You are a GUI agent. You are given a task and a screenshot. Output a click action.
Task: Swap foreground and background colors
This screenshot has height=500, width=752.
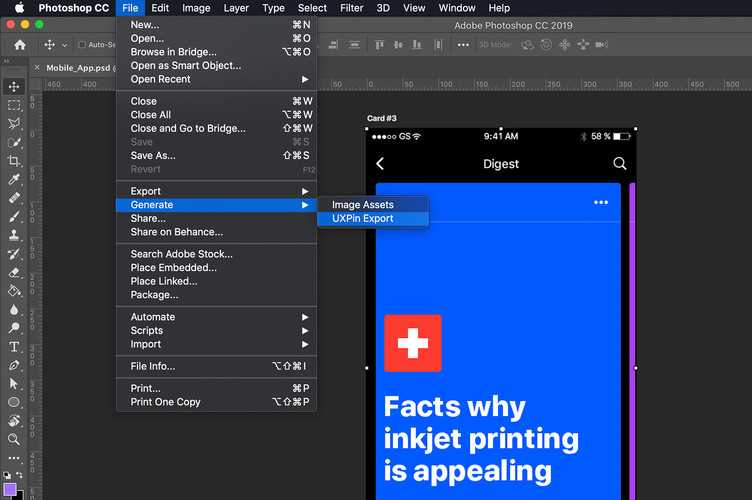[x=19, y=475]
